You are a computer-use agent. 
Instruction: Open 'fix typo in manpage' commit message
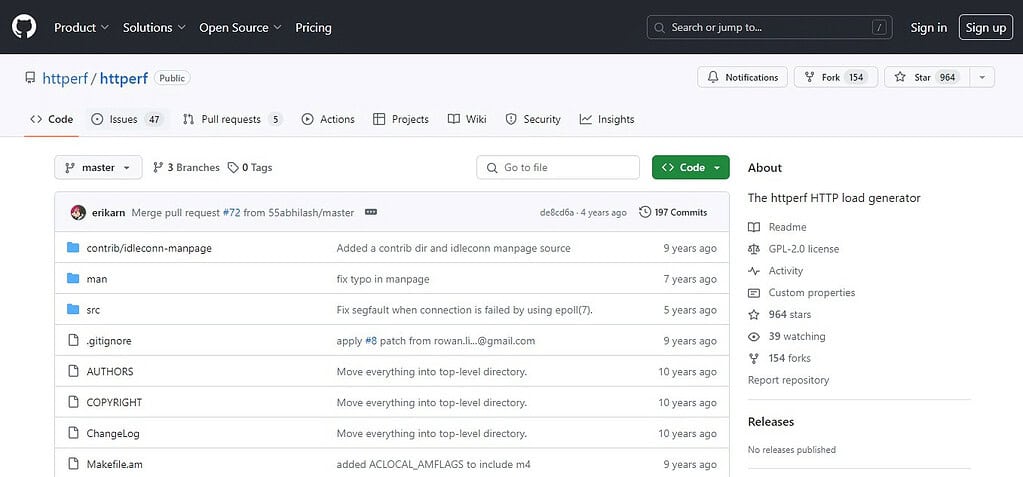point(383,279)
